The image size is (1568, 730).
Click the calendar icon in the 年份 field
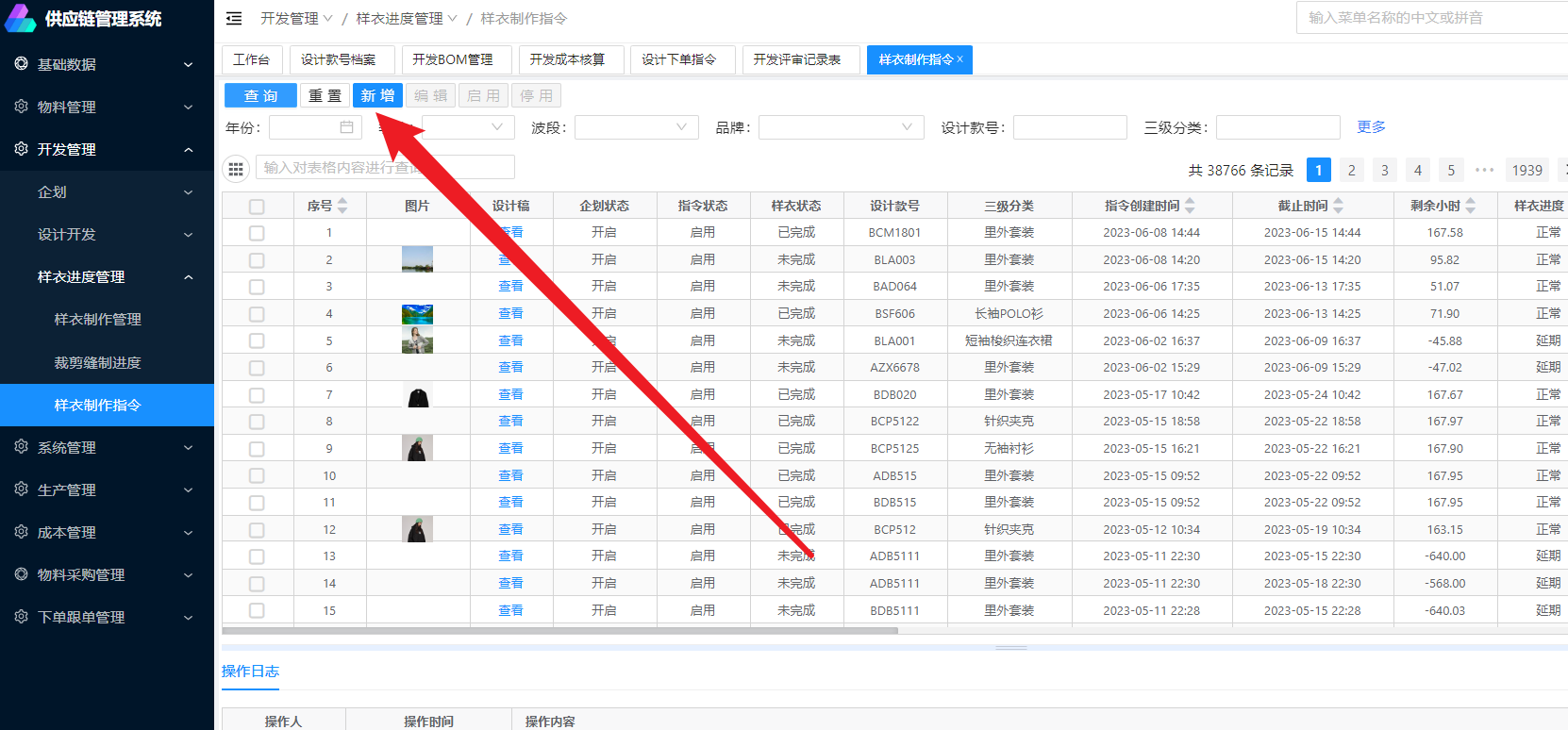[346, 127]
